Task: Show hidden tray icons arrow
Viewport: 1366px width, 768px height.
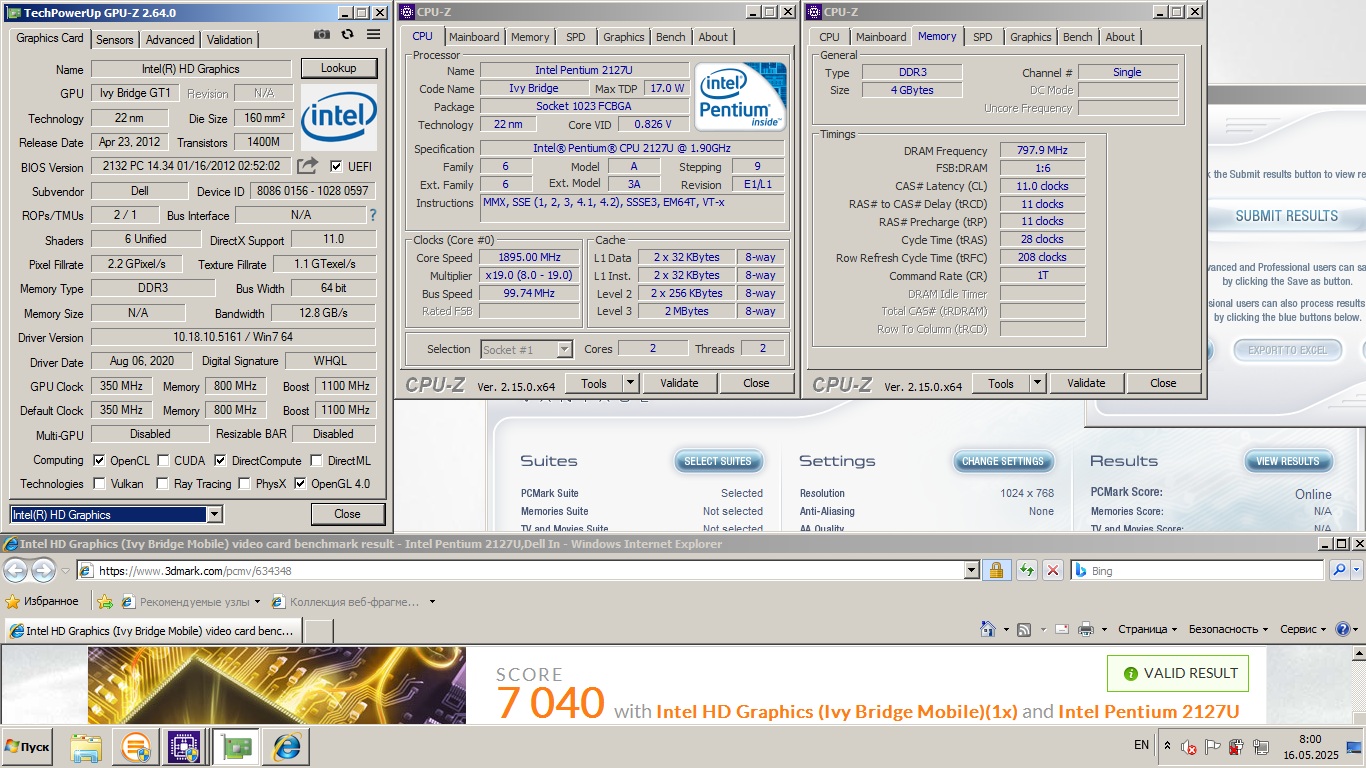Action: 1167,746
